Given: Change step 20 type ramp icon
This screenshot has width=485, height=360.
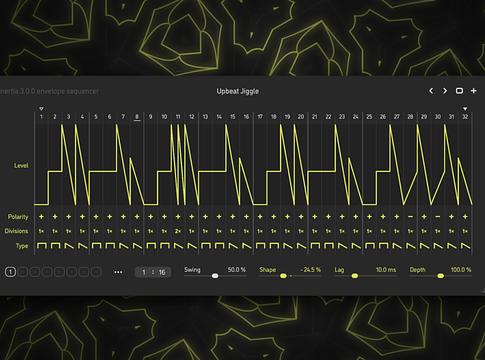Looking at the screenshot, I should [301, 246].
